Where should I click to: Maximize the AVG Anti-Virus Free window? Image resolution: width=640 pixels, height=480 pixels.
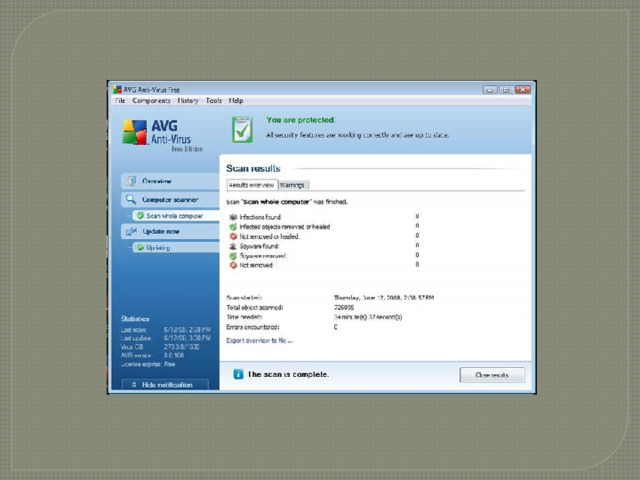[506, 89]
